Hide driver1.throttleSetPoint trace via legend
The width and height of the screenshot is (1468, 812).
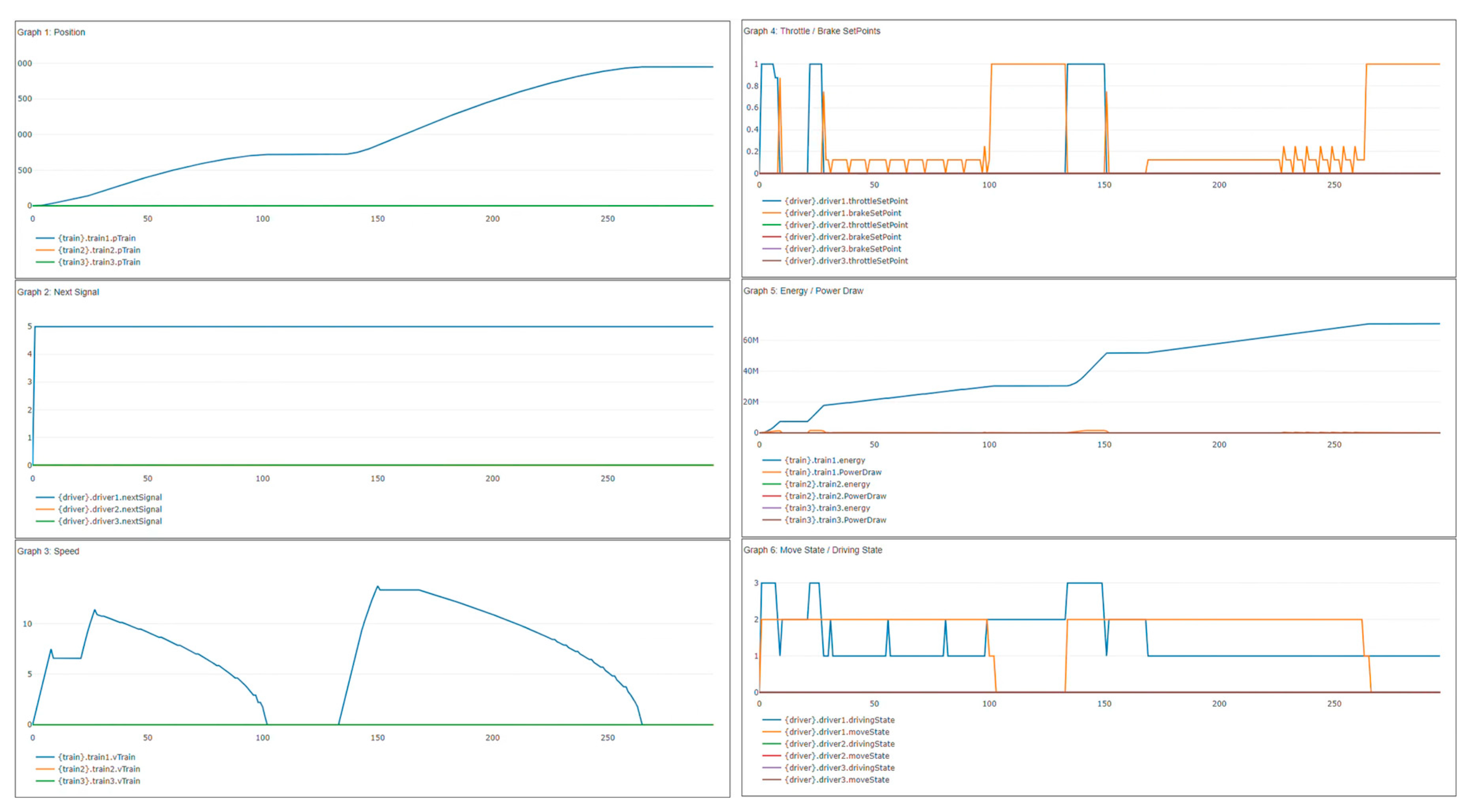[x=835, y=201]
